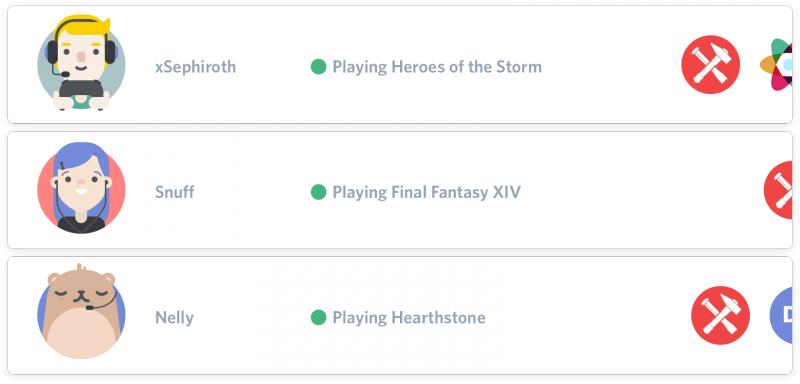
Task: Click the green status indicator next to Hearthstone
Action: pyautogui.click(x=318, y=317)
